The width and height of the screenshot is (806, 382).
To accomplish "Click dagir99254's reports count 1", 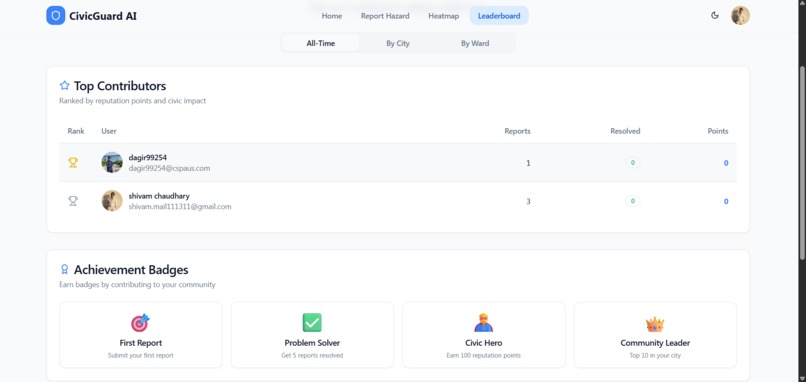I will 528,163.
